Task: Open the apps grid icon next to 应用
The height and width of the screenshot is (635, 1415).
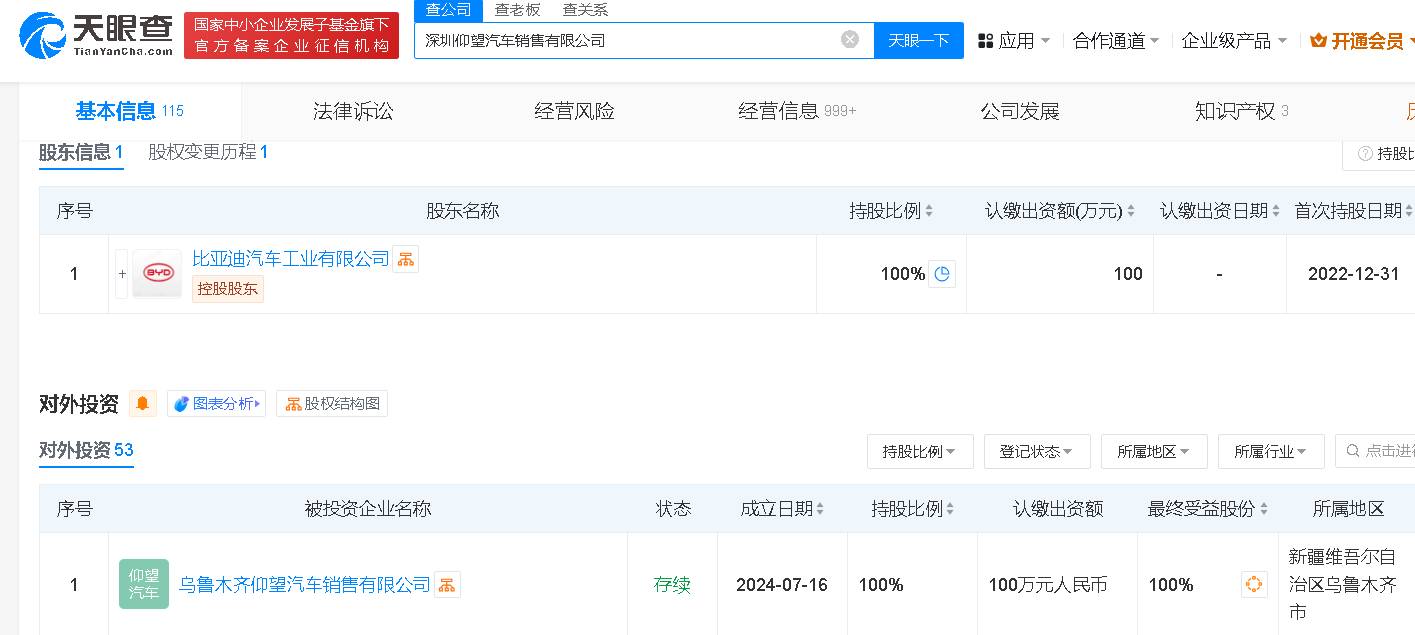Action: pos(985,41)
